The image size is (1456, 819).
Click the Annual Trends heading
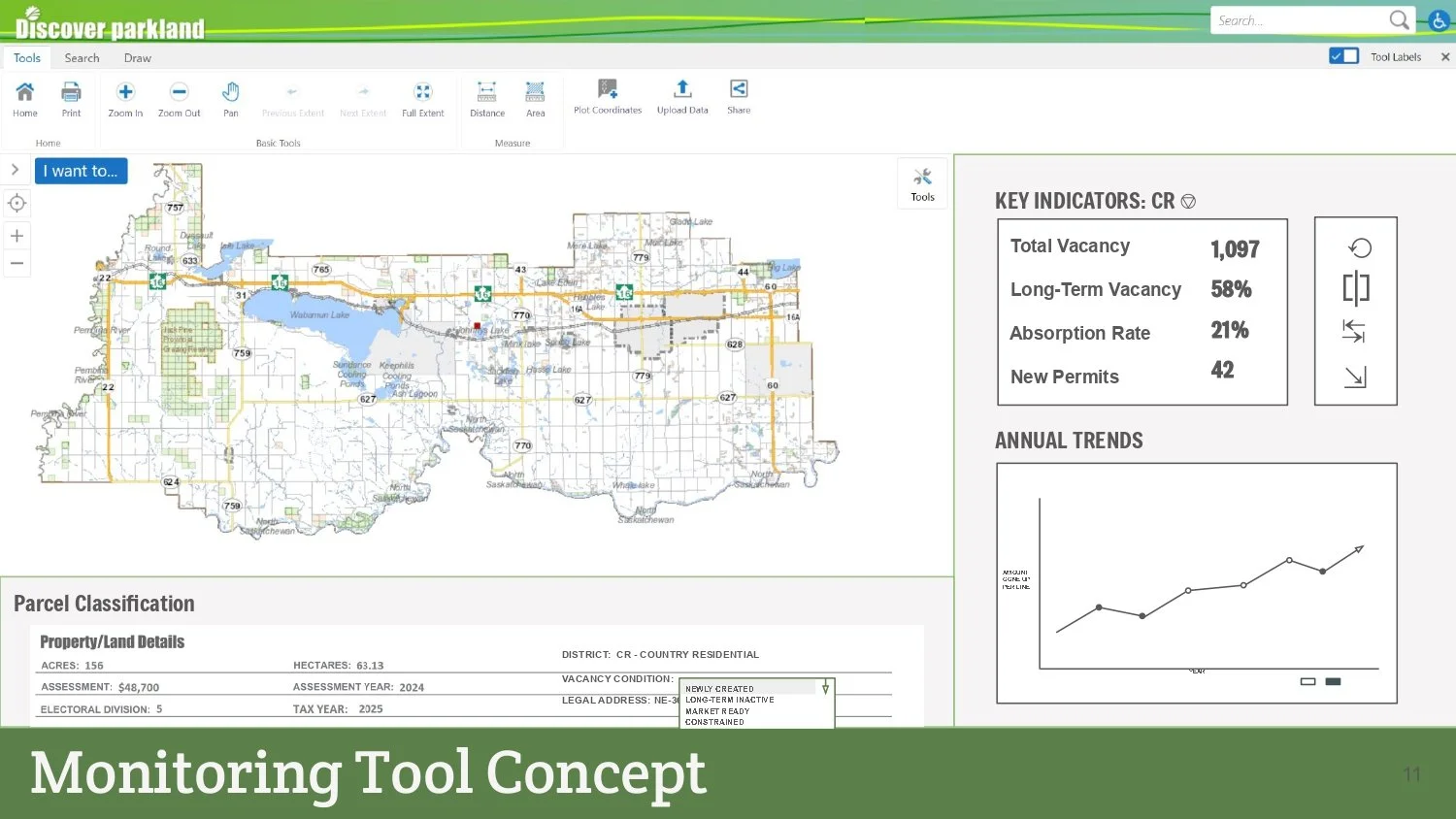click(1069, 441)
